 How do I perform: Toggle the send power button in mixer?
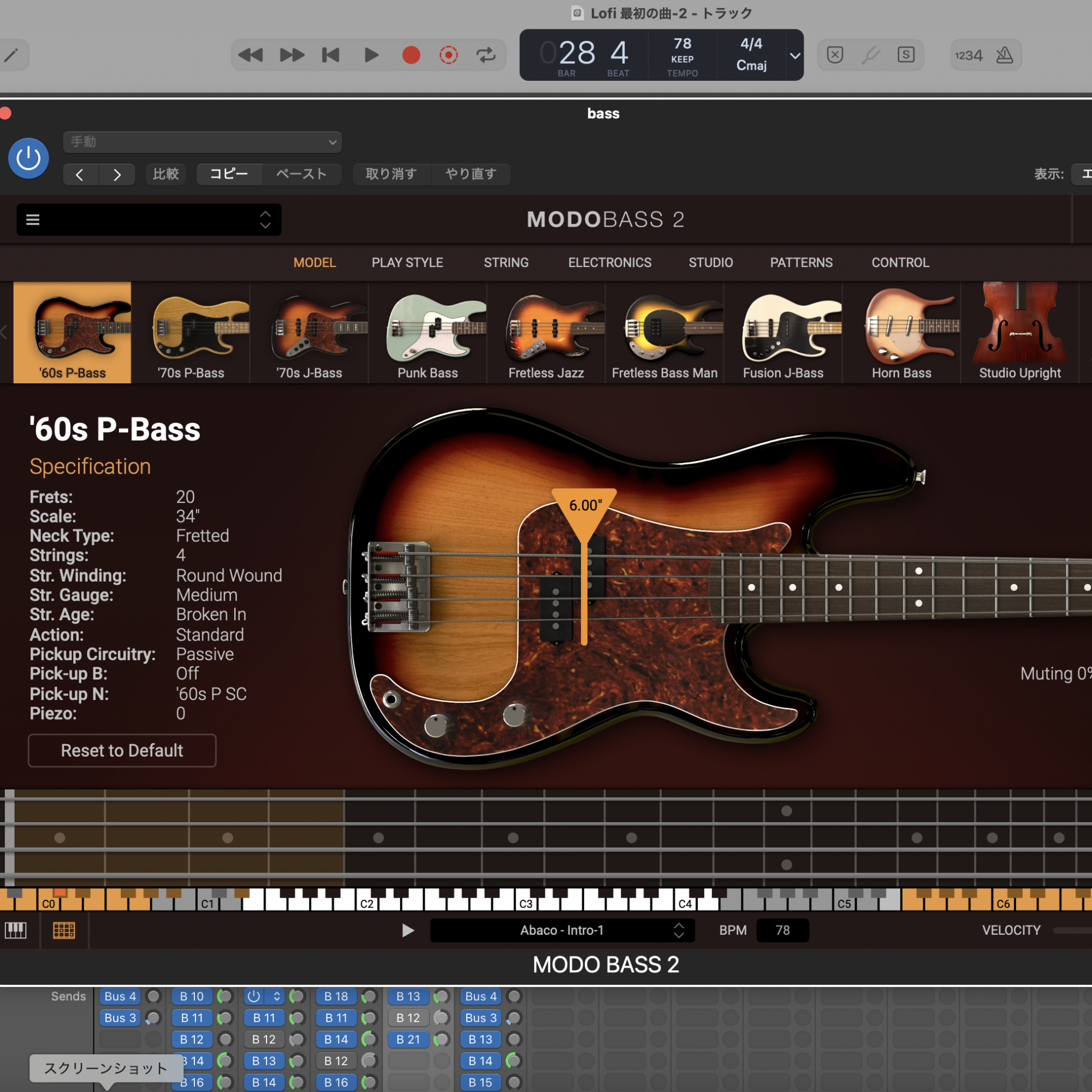[254, 996]
